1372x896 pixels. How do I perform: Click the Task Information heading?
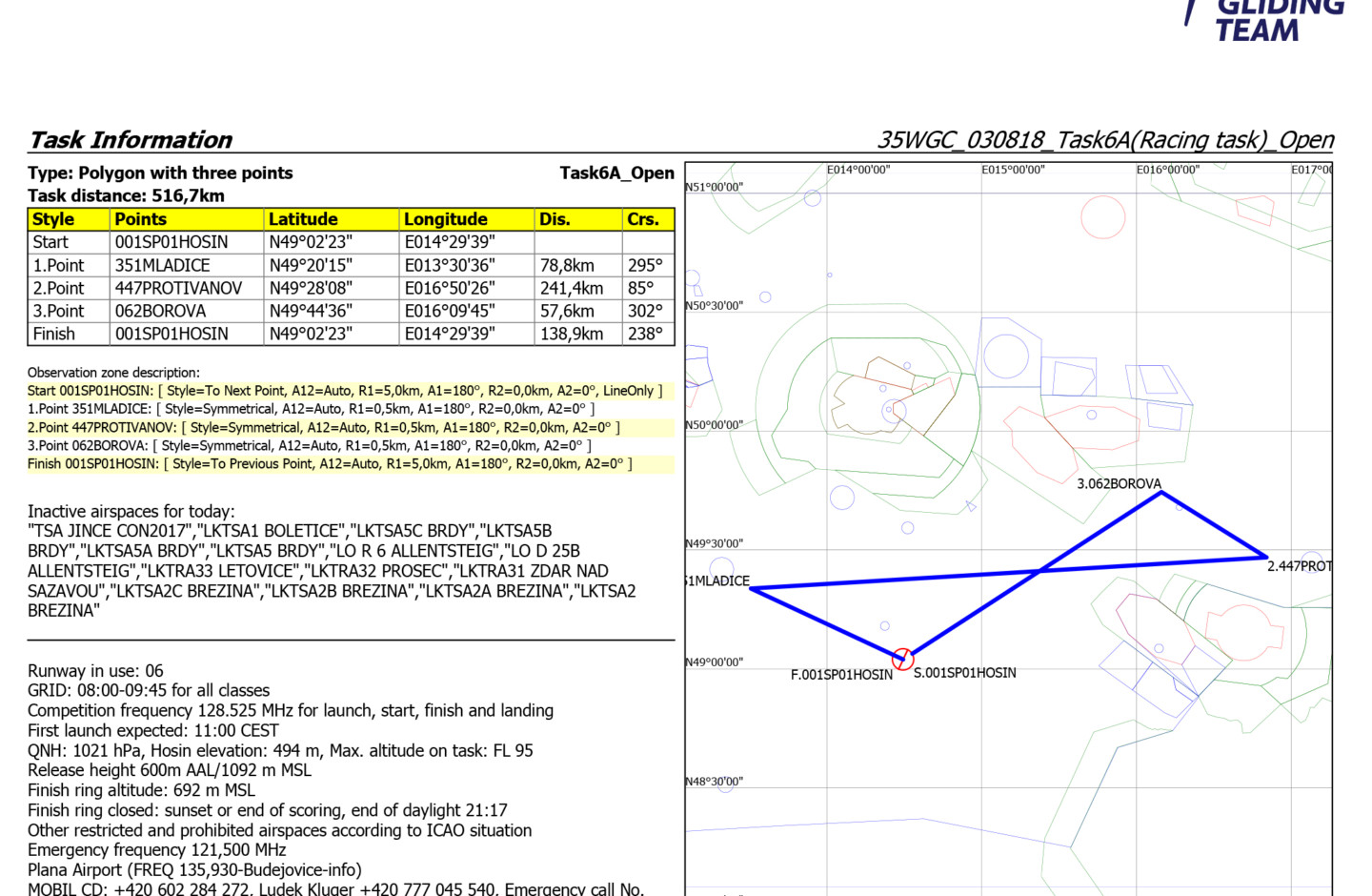(x=131, y=140)
